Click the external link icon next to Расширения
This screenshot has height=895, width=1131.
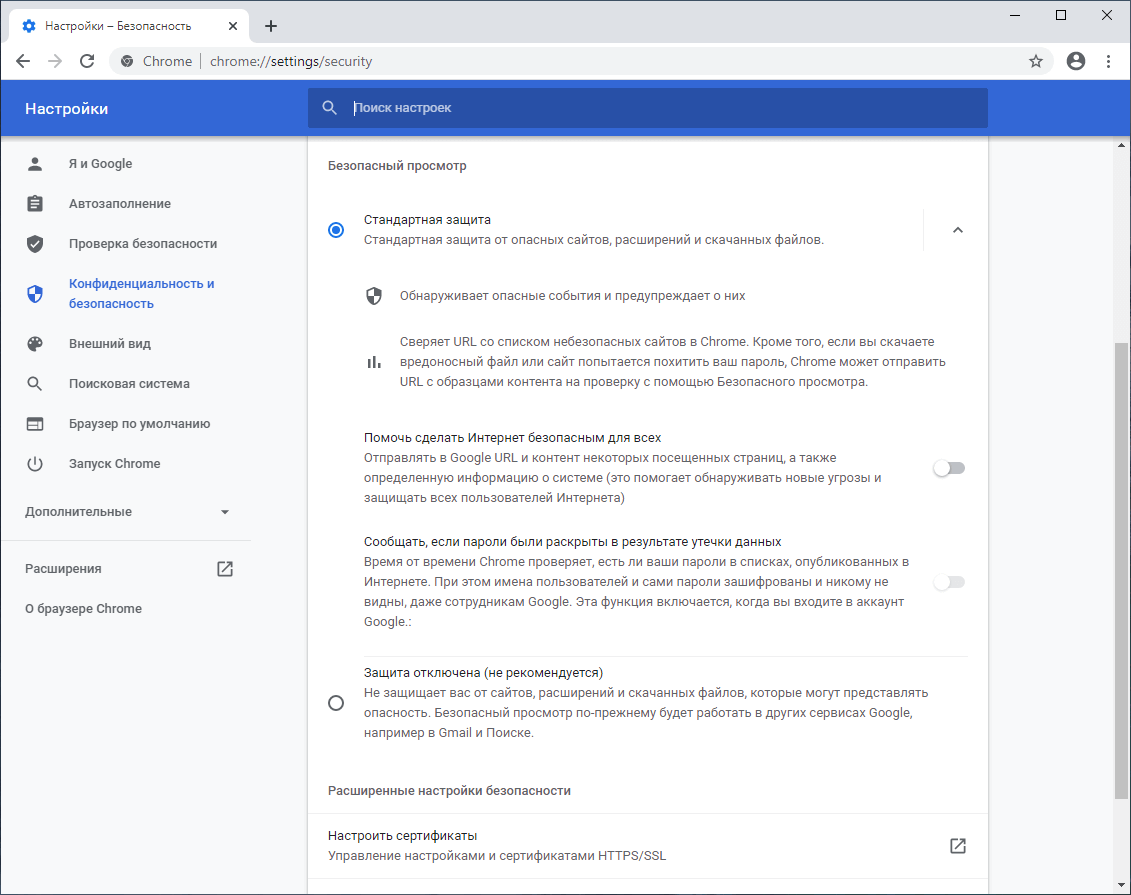[225, 569]
